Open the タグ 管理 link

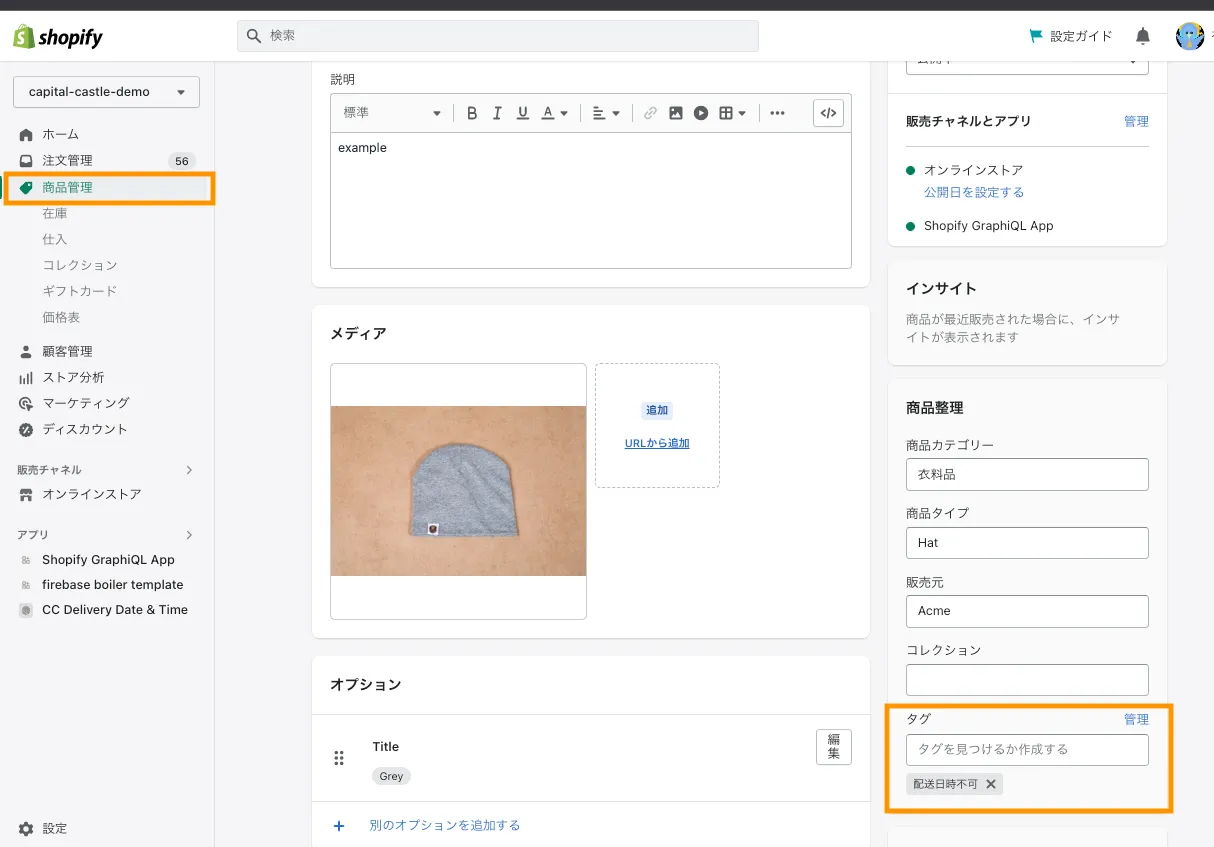coord(1137,718)
